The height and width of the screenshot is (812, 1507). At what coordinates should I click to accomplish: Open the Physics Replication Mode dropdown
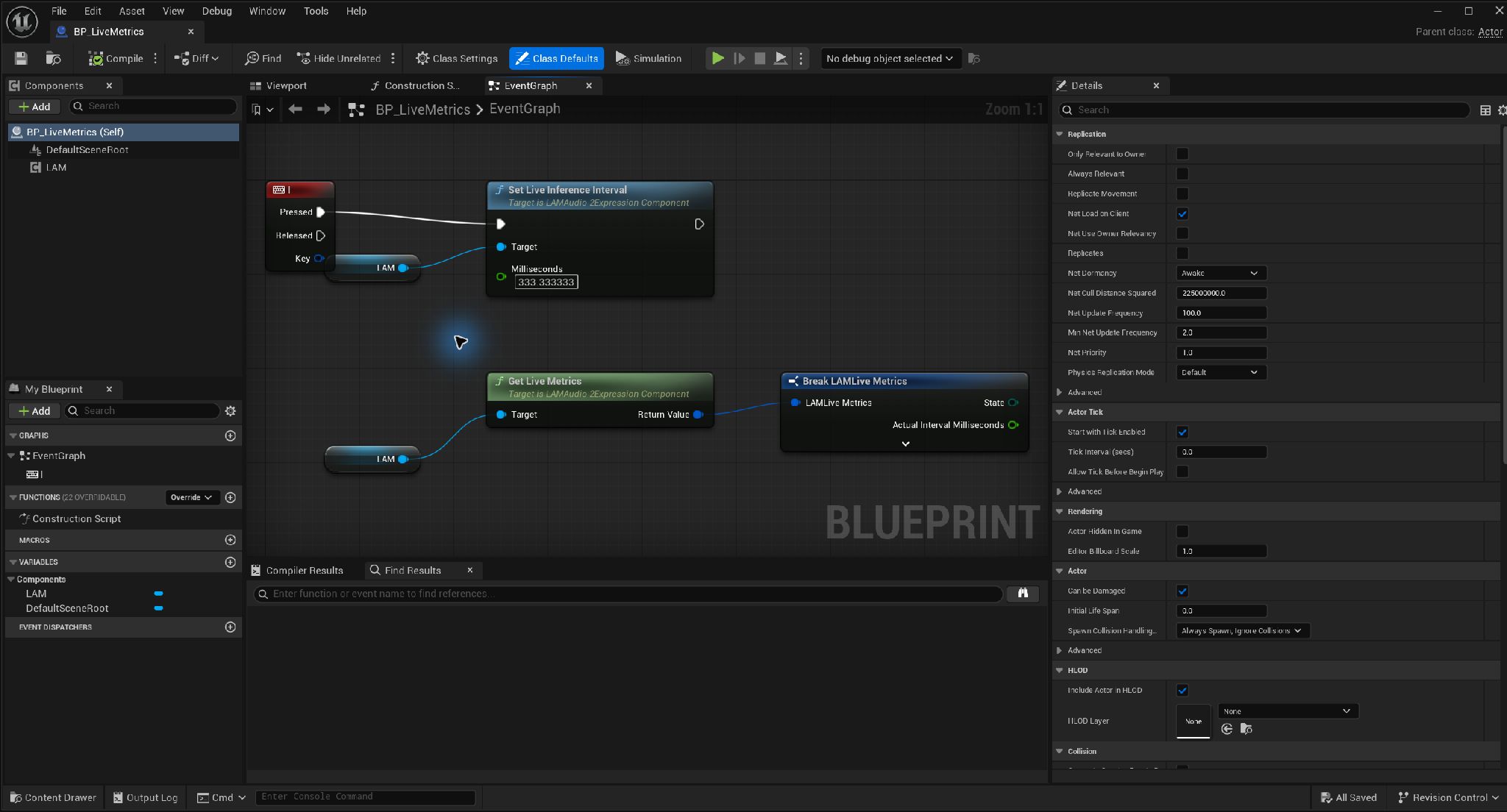coord(1221,372)
